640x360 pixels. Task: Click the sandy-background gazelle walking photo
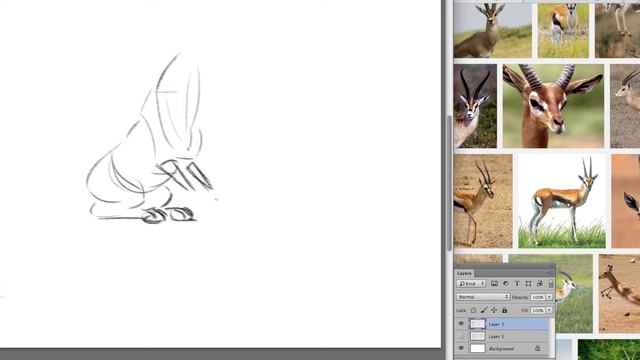tap(483, 201)
